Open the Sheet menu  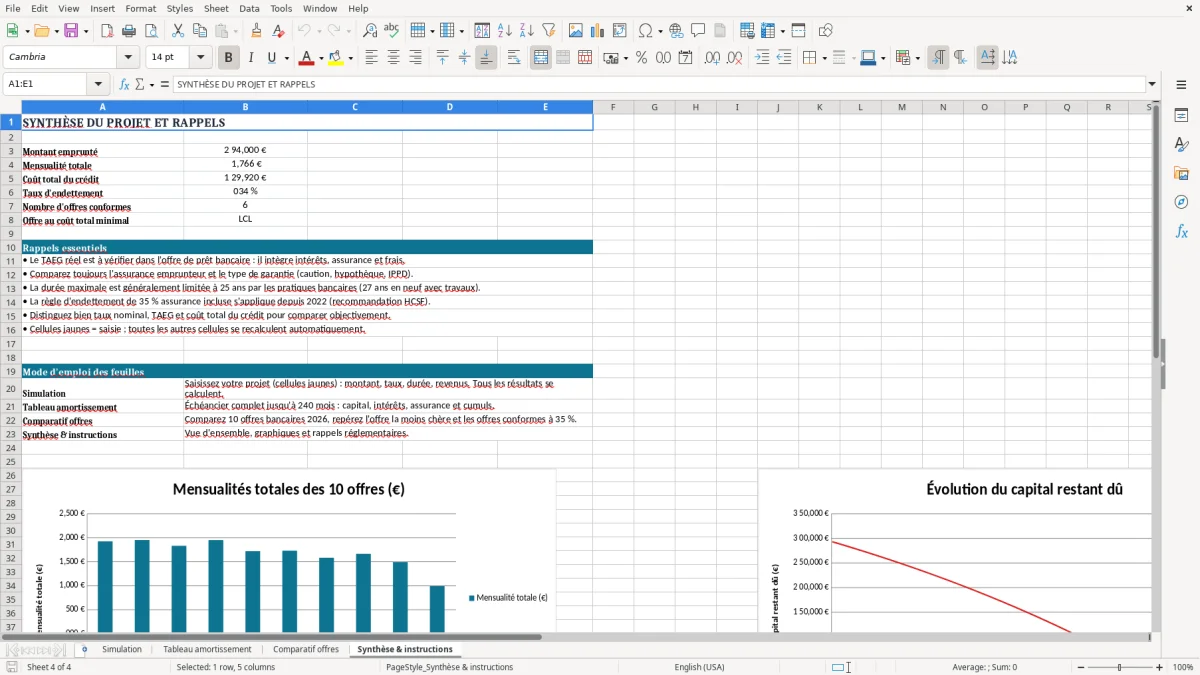(x=216, y=8)
